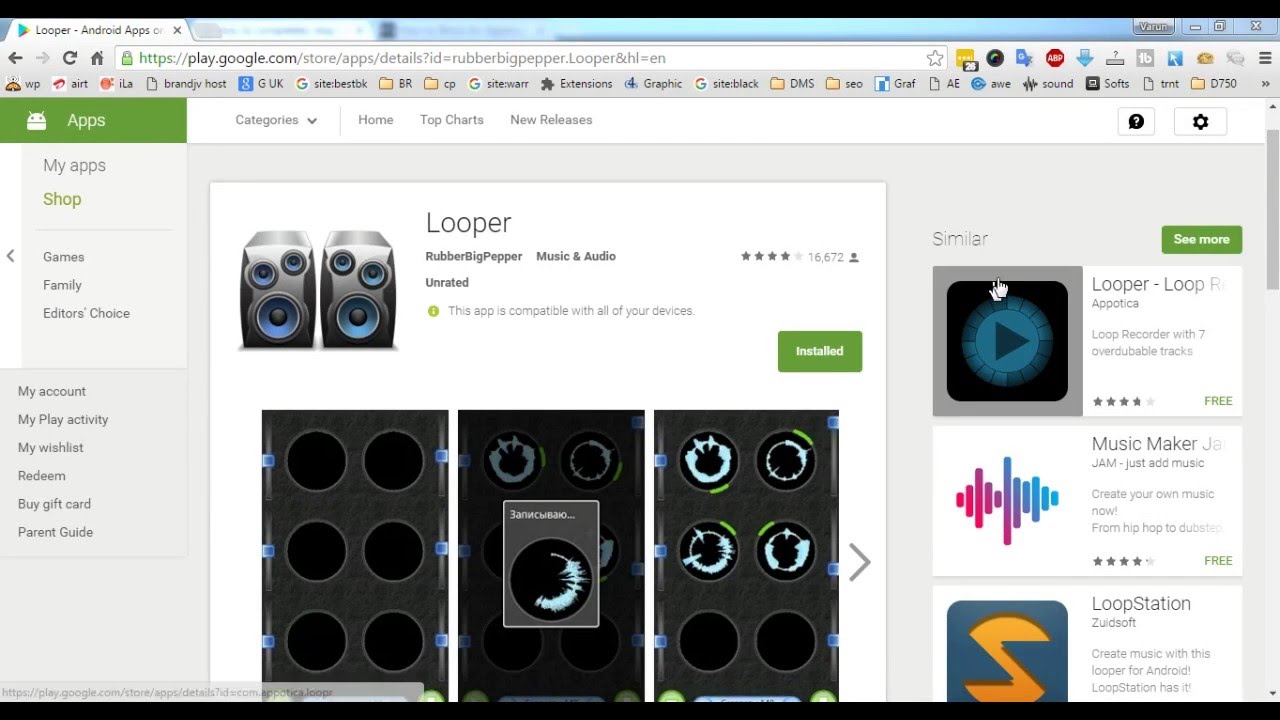The image size is (1280, 720).
Task: Show more bookmarks with the overflow chevron
Action: [1265, 84]
